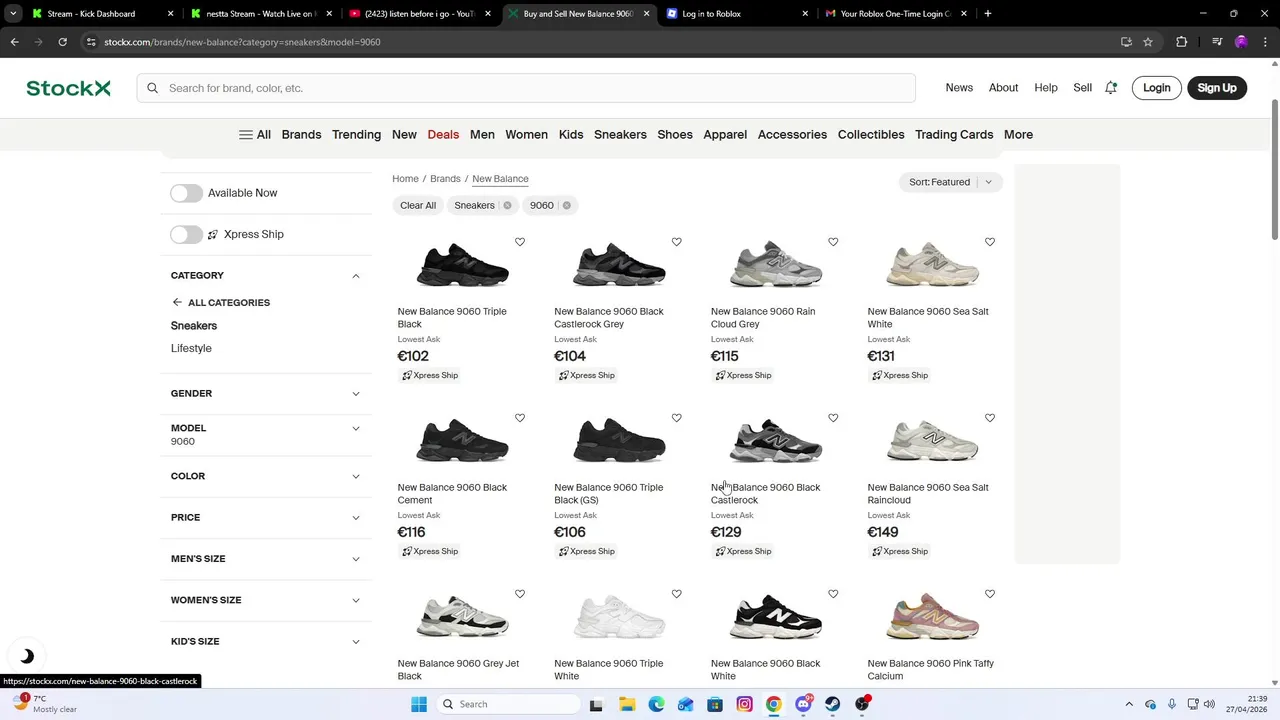1280x720 pixels.
Task: Favorite the 9060 Triple Black (GS) heart
Action: pos(677,418)
